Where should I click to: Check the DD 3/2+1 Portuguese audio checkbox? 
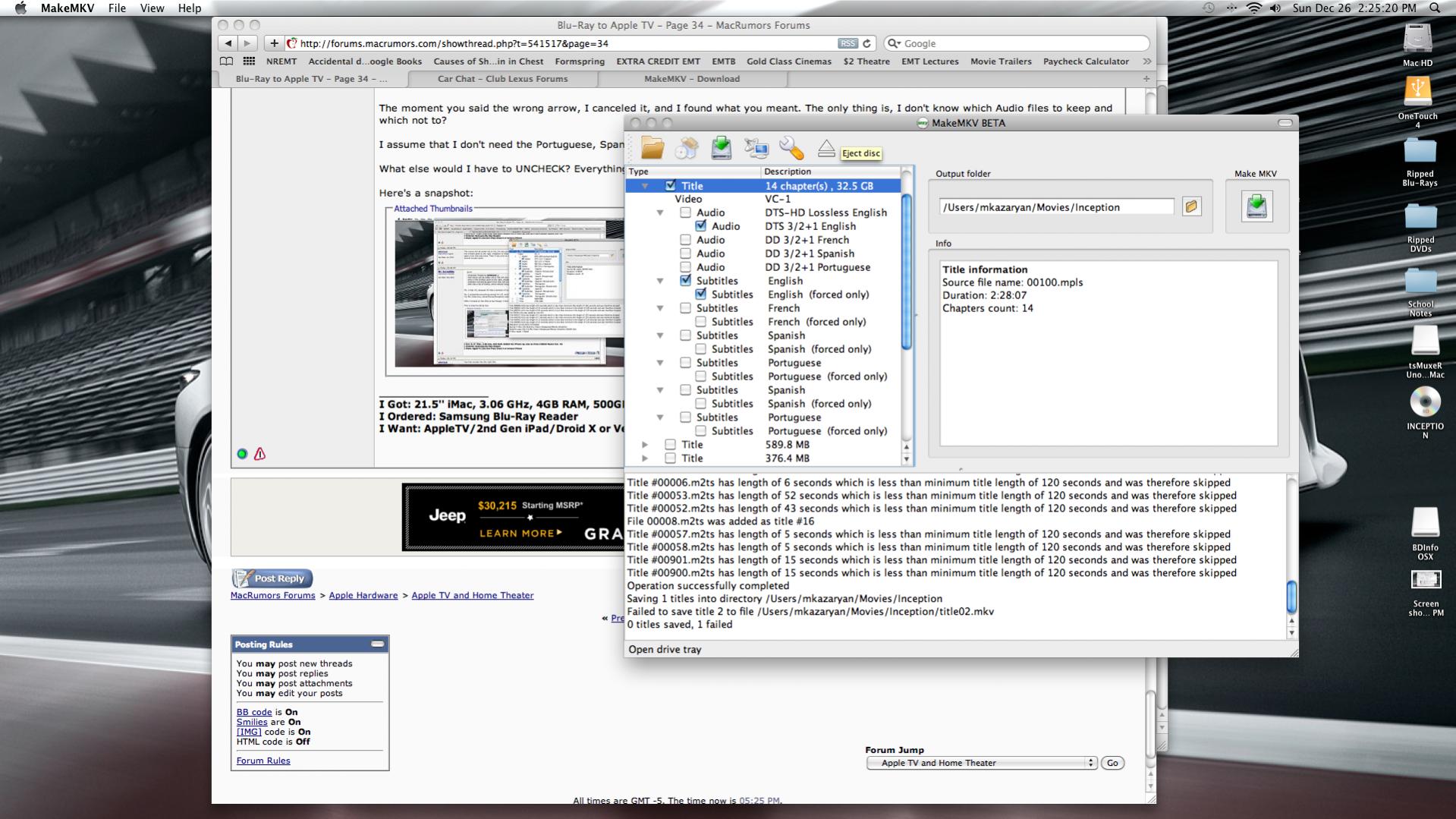(x=685, y=267)
